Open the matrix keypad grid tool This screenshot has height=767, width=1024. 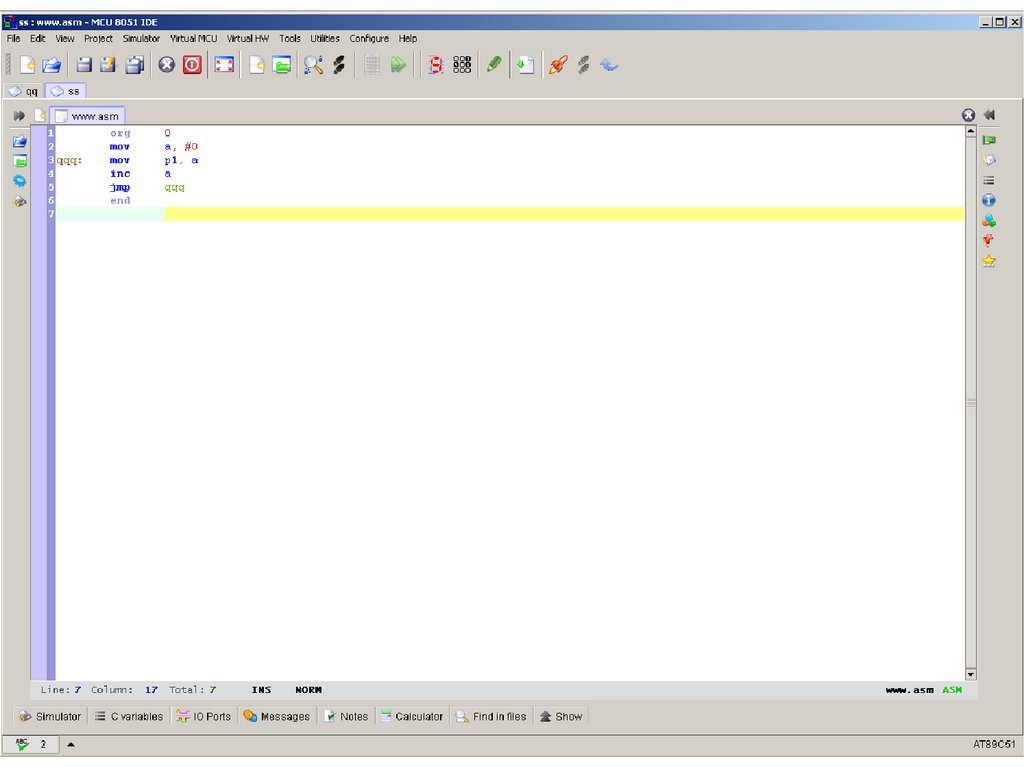(x=462, y=65)
